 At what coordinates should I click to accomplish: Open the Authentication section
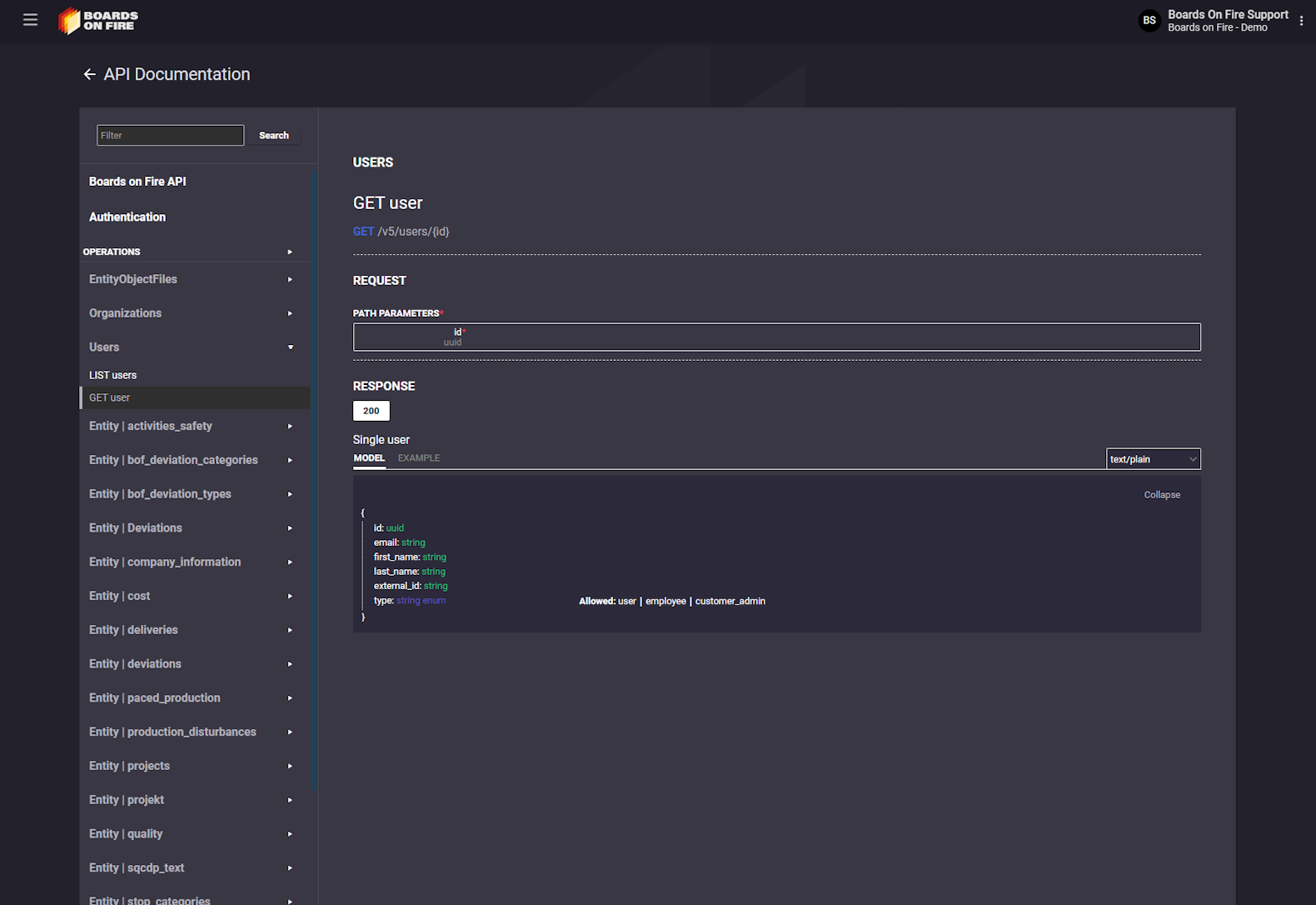point(127,217)
